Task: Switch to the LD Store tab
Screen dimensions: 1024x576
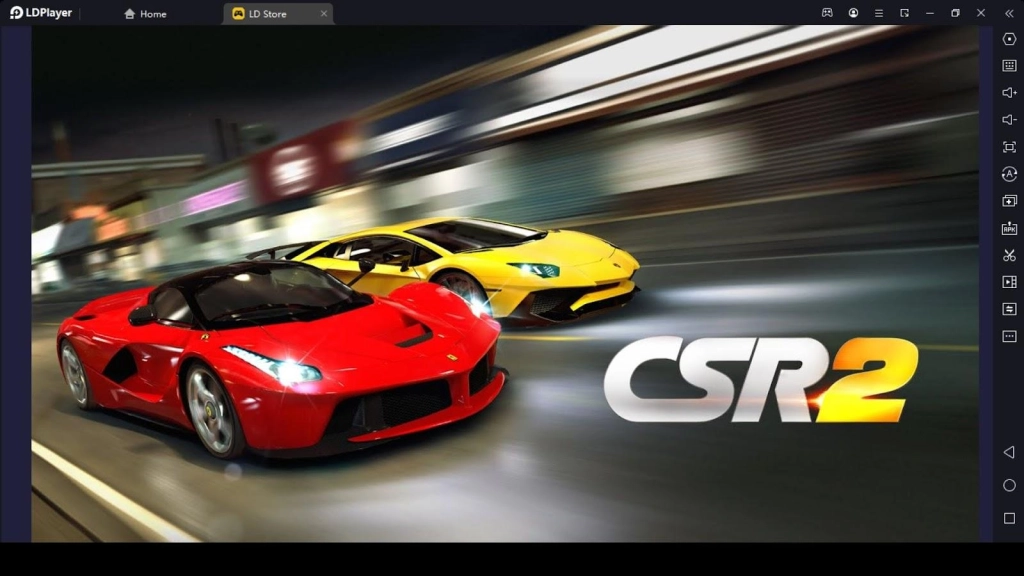Action: [262, 14]
